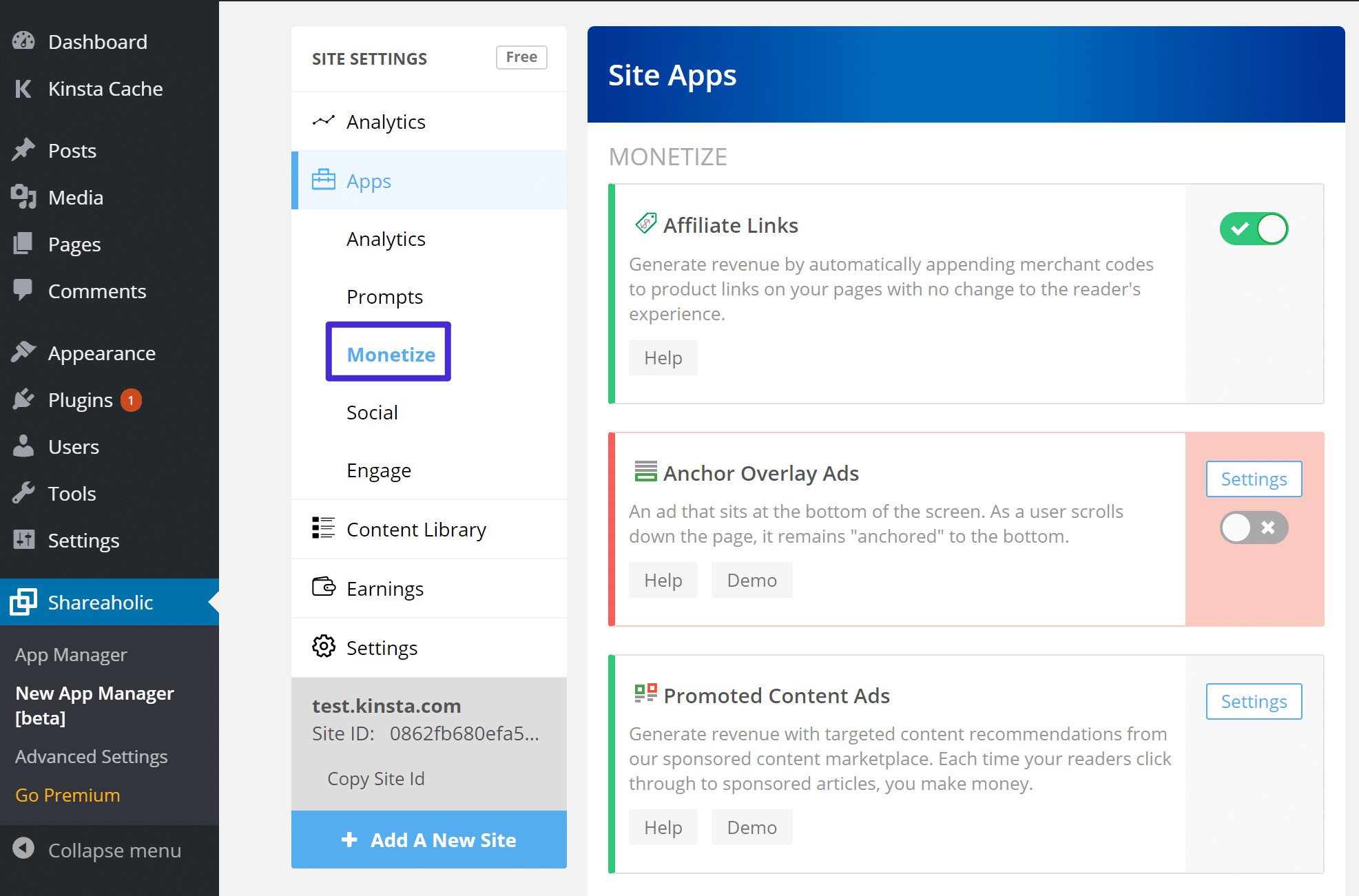Expand the Social submenu item
Image resolution: width=1359 pixels, height=896 pixels.
[x=371, y=411]
